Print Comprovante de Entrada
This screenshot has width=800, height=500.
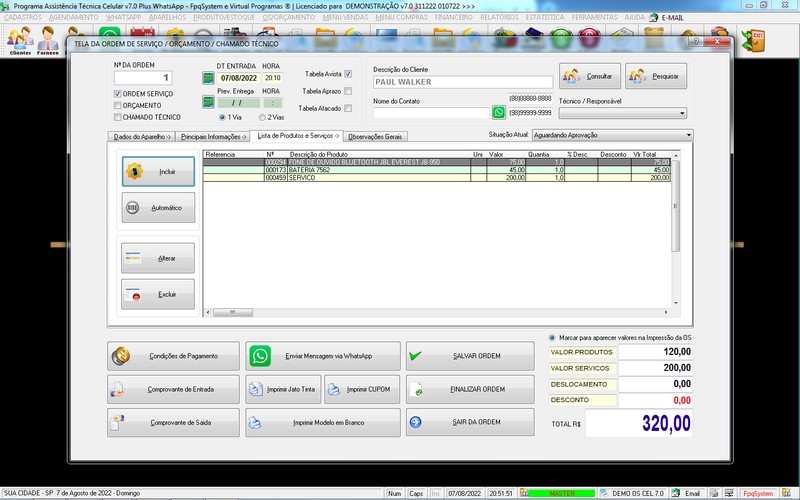(173, 389)
